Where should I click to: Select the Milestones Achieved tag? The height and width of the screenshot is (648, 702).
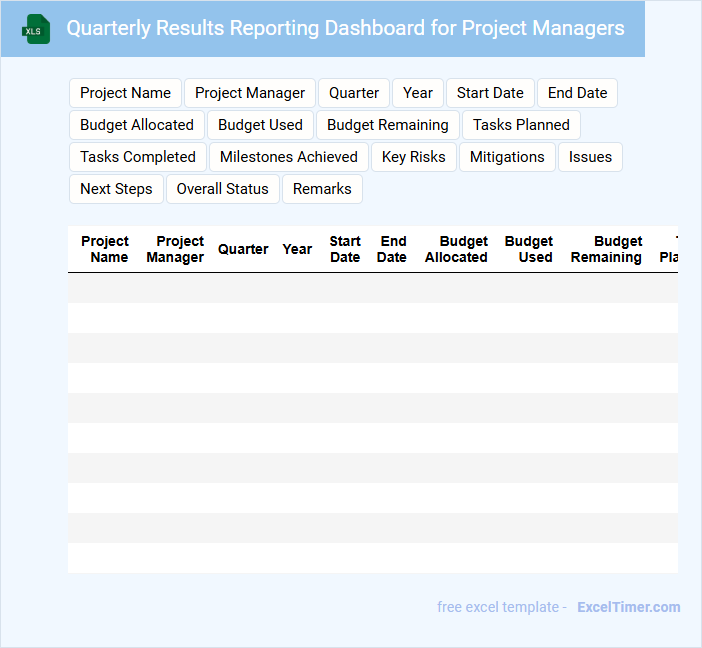pos(289,157)
